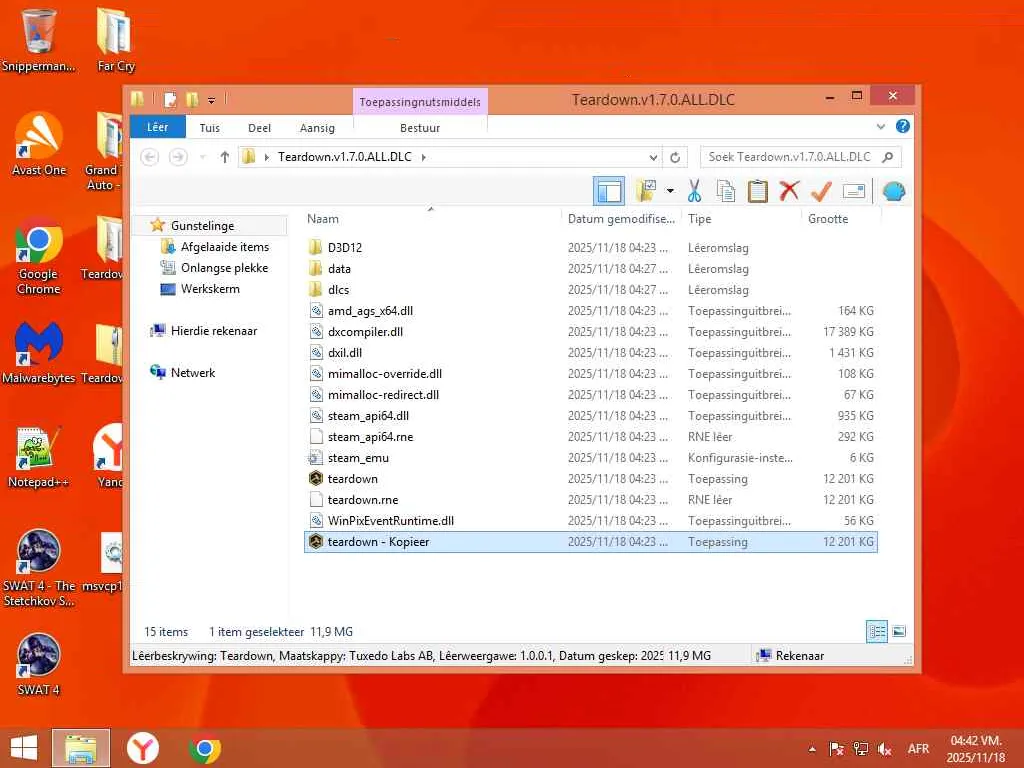Sort by the Naam column header

point(323,219)
